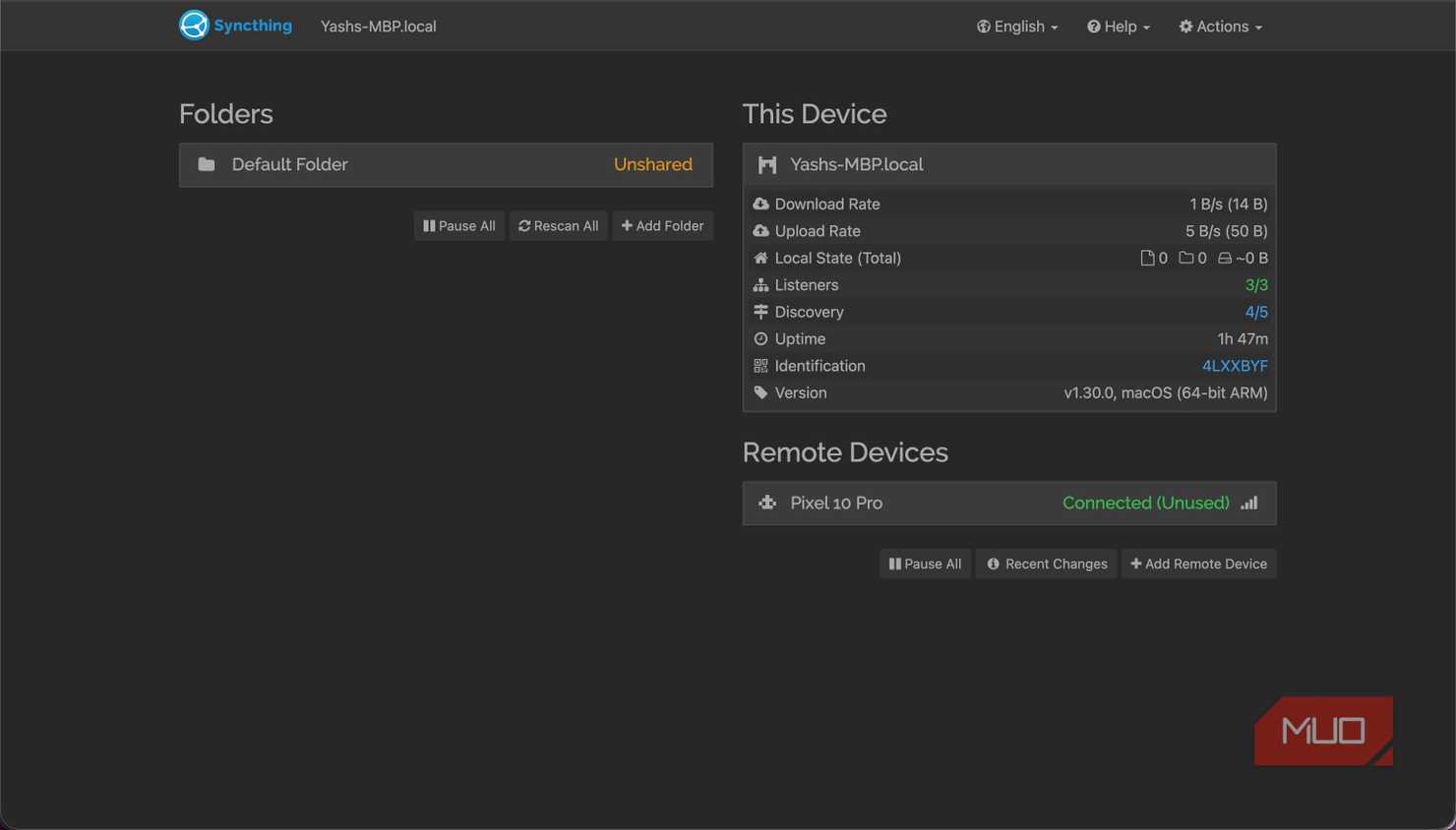
Task: Click the Download Rate cloud icon
Action: point(760,204)
